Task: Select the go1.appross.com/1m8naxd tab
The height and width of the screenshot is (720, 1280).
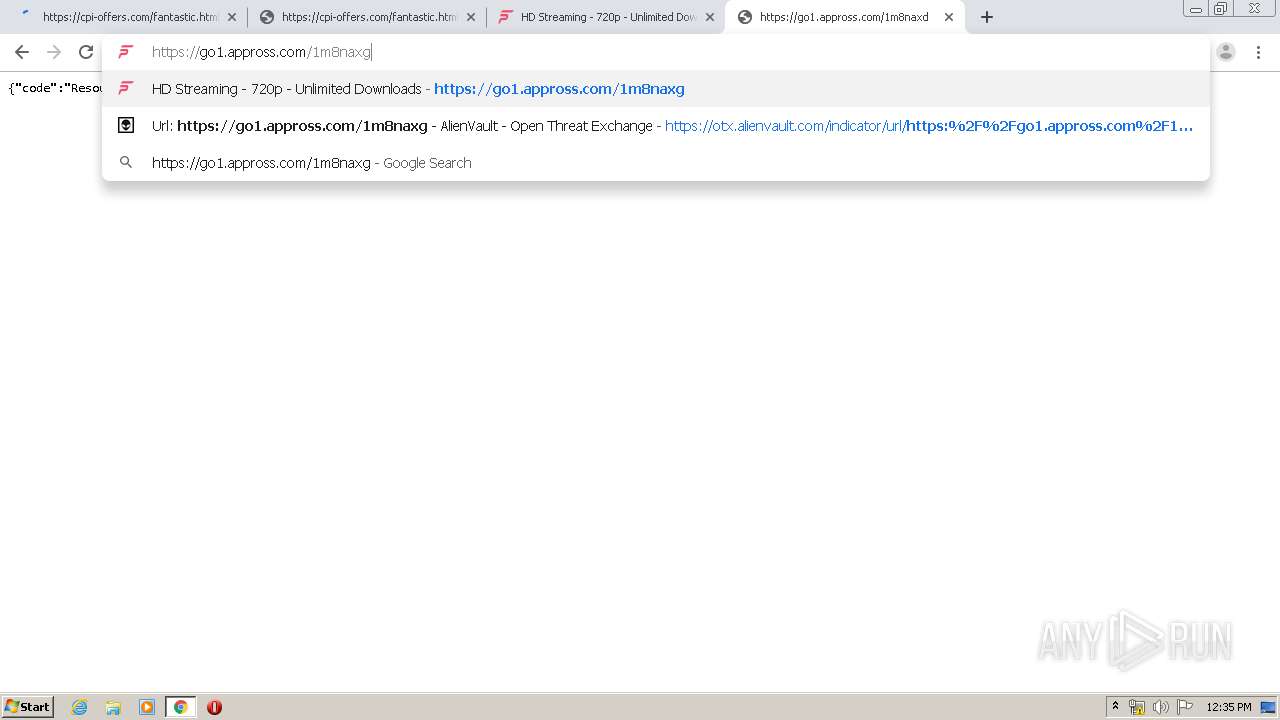Action: (843, 17)
